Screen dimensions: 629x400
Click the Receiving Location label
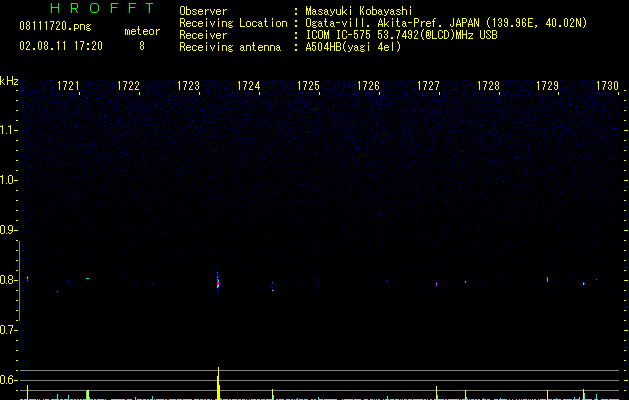click(x=233, y=23)
